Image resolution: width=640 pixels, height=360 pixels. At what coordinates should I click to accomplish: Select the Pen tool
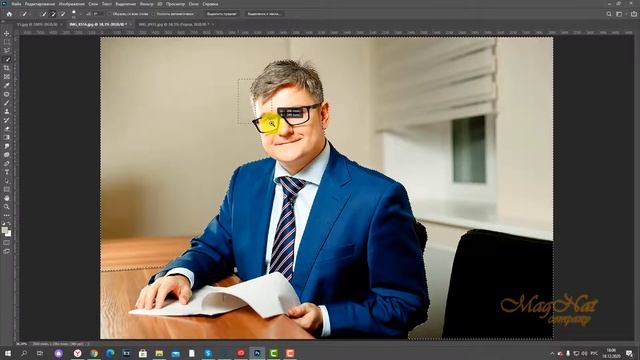tap(7, 164)
